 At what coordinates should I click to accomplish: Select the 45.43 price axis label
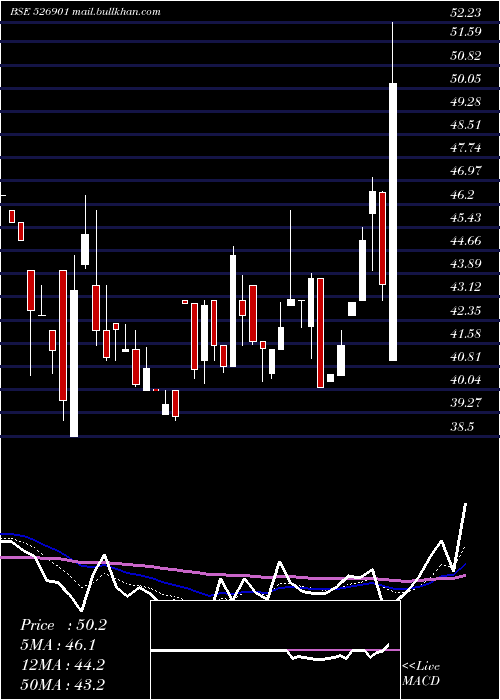466,217
